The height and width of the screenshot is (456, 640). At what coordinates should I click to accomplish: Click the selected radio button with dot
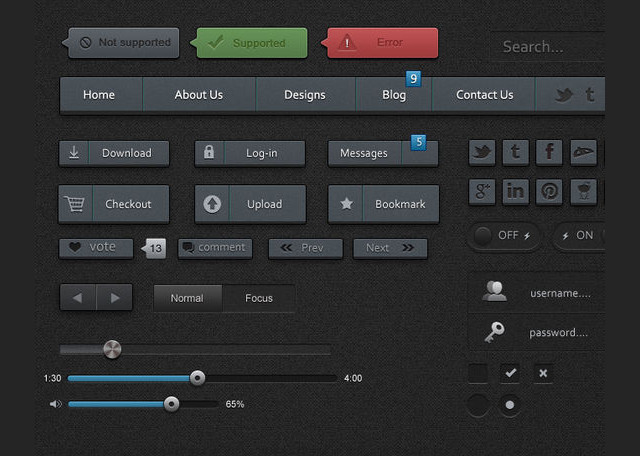coord(510,405)
